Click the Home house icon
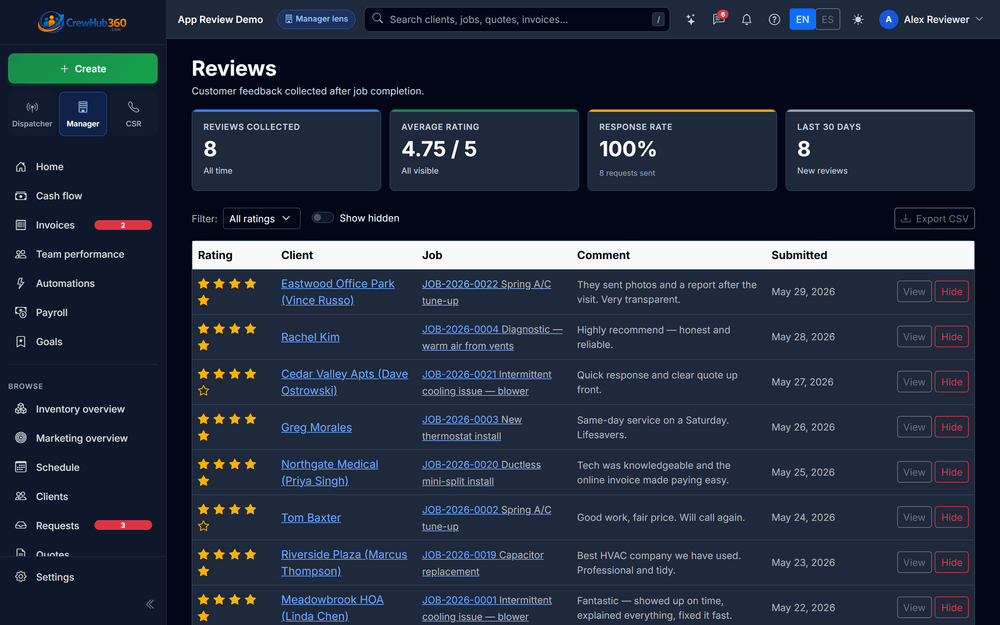Screen dimensions: 1000x625 click(21, 166)
